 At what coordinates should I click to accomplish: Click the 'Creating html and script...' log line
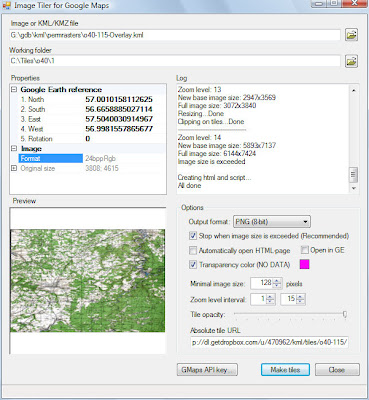(x=214, y=177)
